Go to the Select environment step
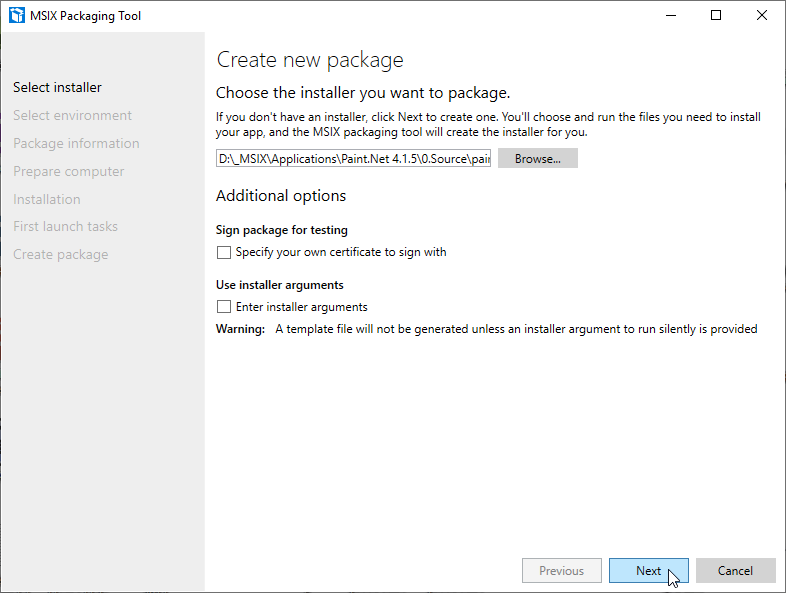 (72, 116)
